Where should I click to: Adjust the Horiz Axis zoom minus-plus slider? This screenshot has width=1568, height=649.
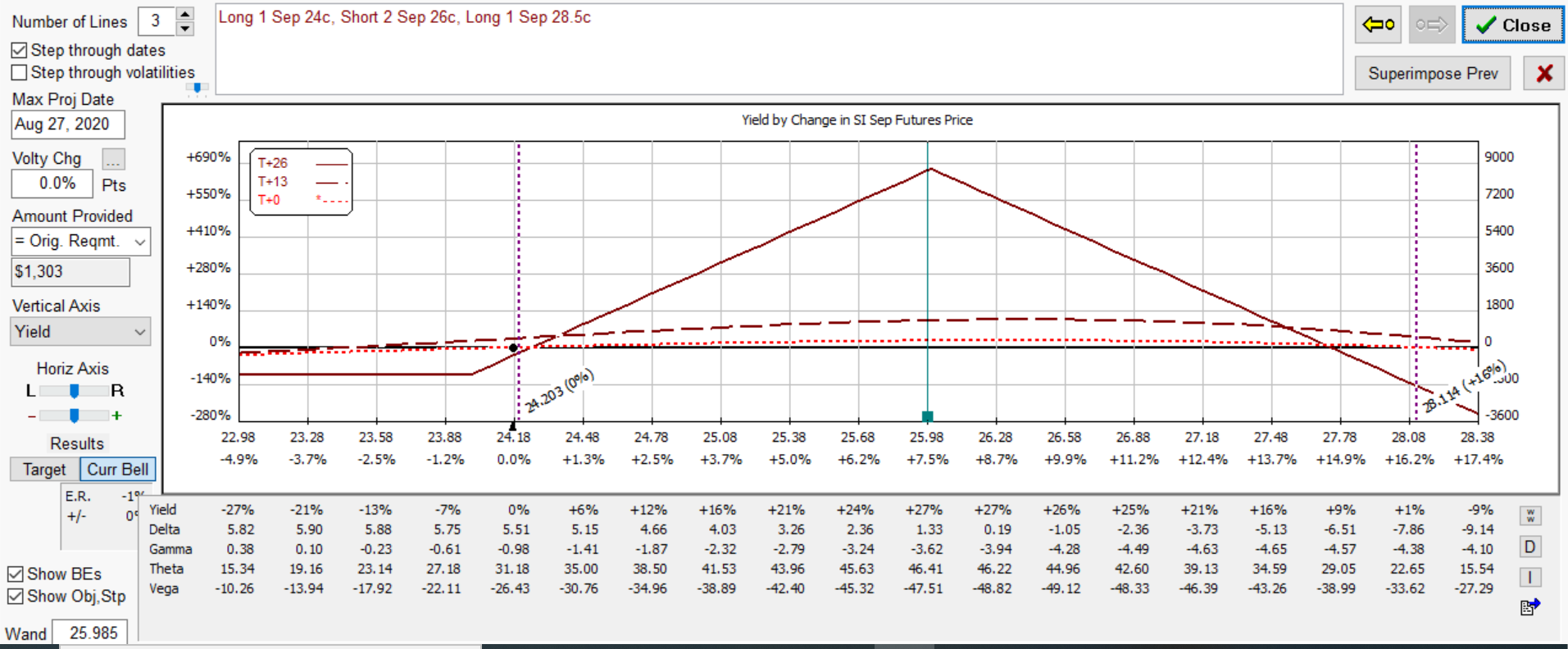(x=74, y=415)
